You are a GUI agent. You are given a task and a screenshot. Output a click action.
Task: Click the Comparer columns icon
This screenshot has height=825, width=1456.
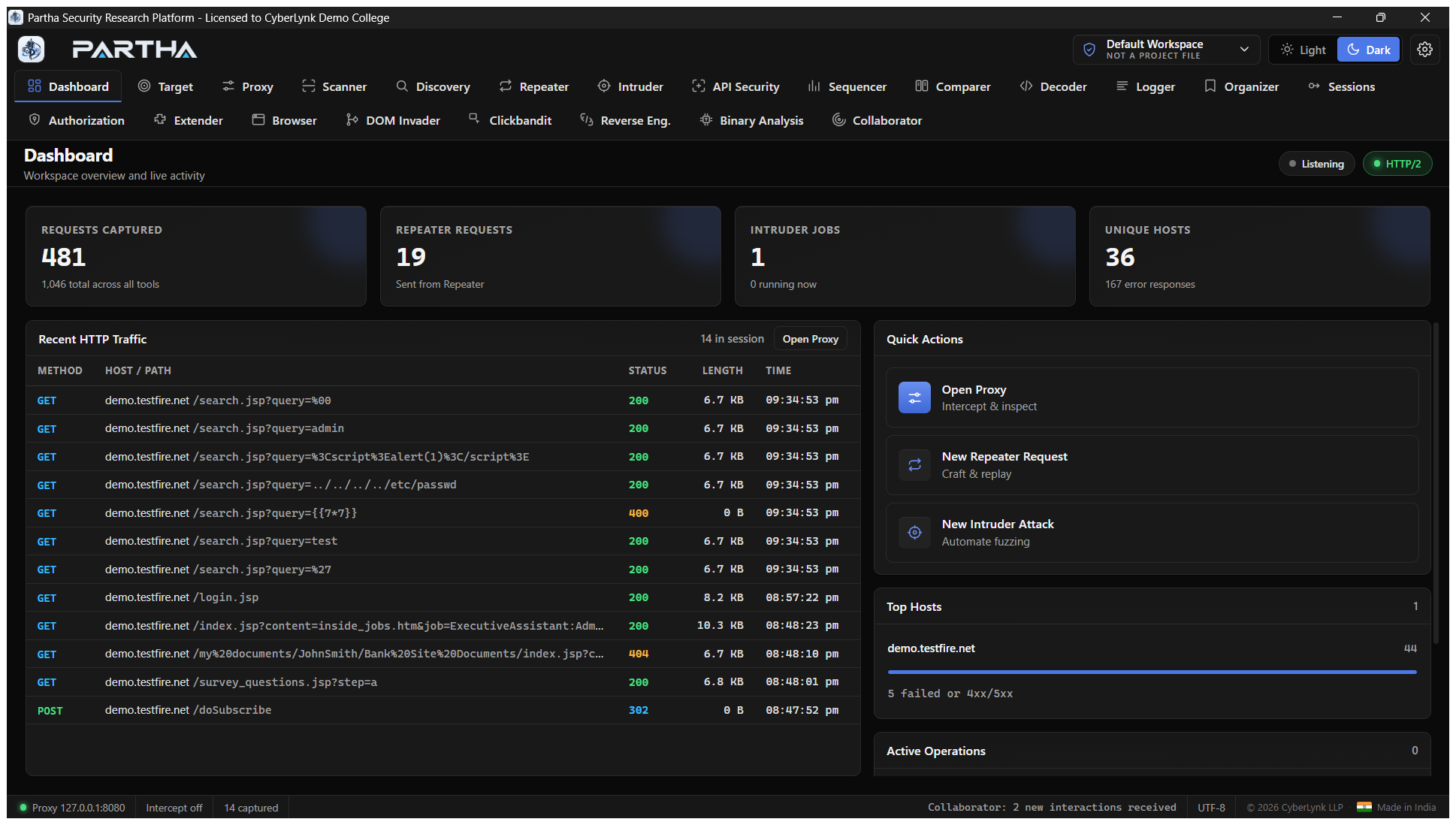(x=922, y=86)
